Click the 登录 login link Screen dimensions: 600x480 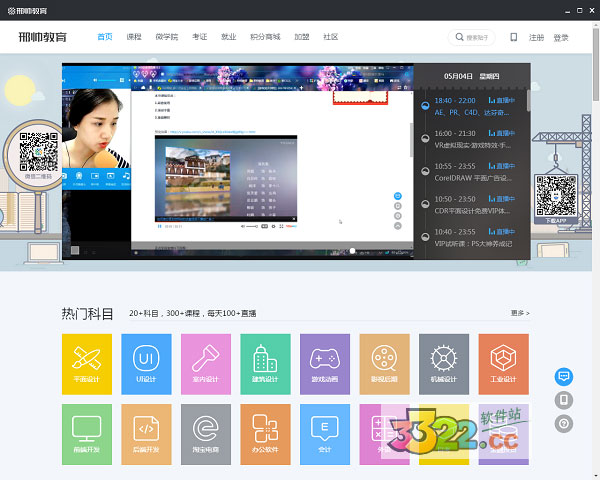tap(561, 38)
